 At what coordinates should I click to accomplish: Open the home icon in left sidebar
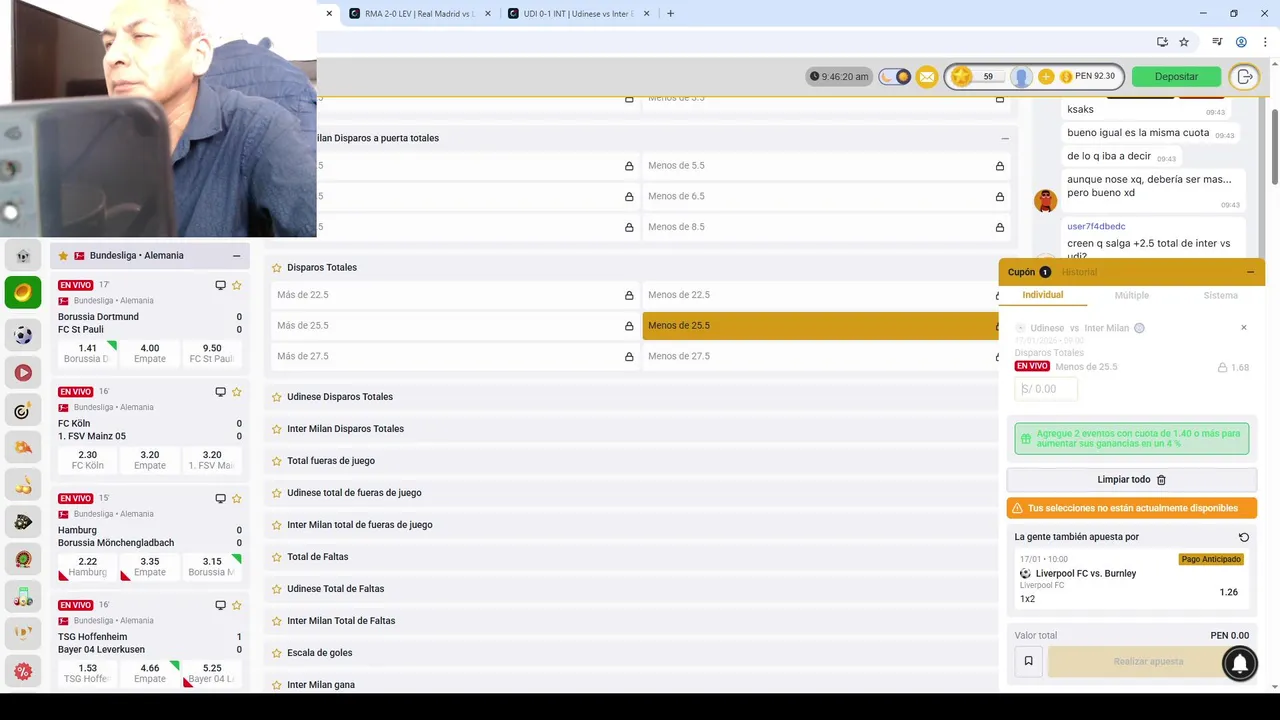pyautogui.click(x=23, y=255)
